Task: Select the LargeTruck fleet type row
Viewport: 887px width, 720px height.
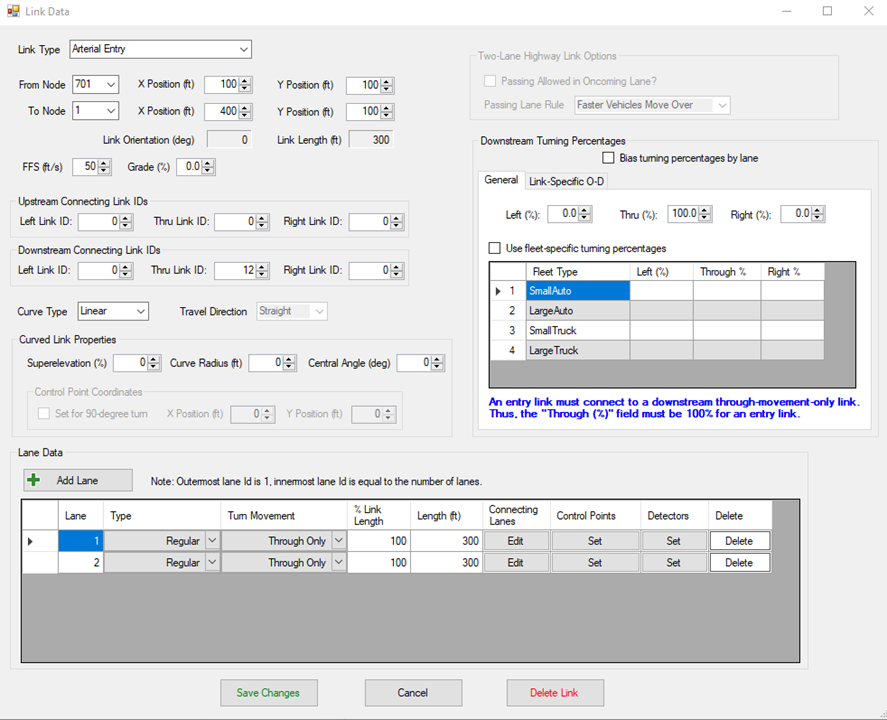Action: pyautogui.click(x=656, y=350)
